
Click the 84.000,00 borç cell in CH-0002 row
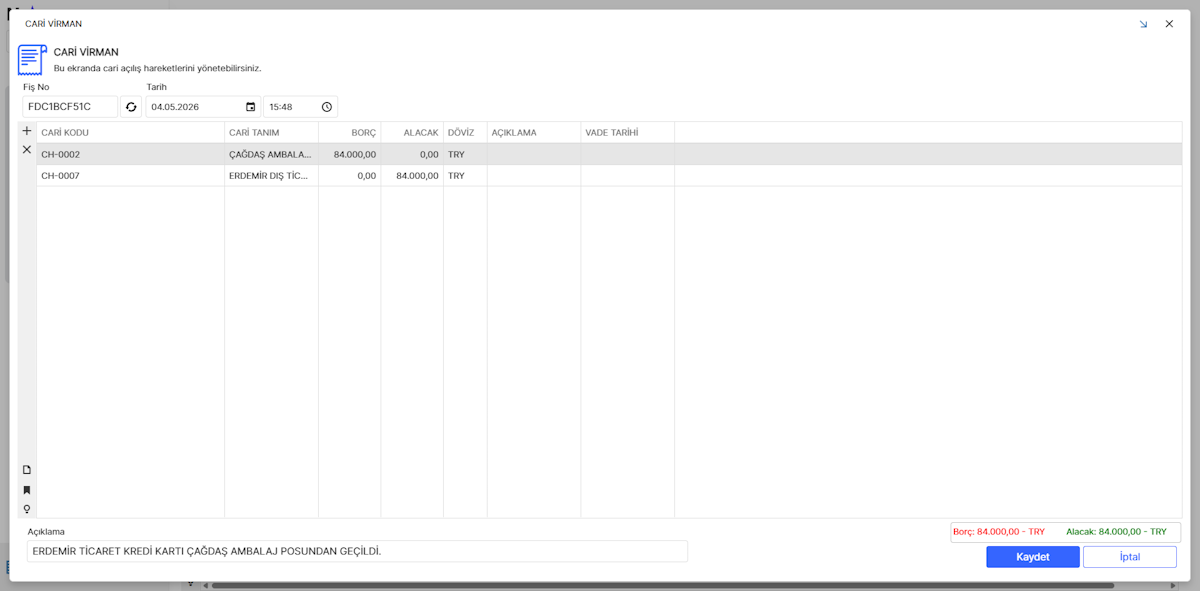(x=350, y=154)
